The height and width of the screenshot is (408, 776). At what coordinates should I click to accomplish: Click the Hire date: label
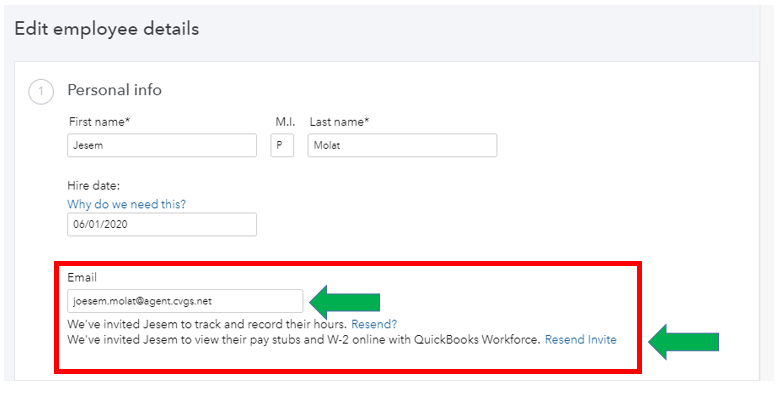coord(93,185)
